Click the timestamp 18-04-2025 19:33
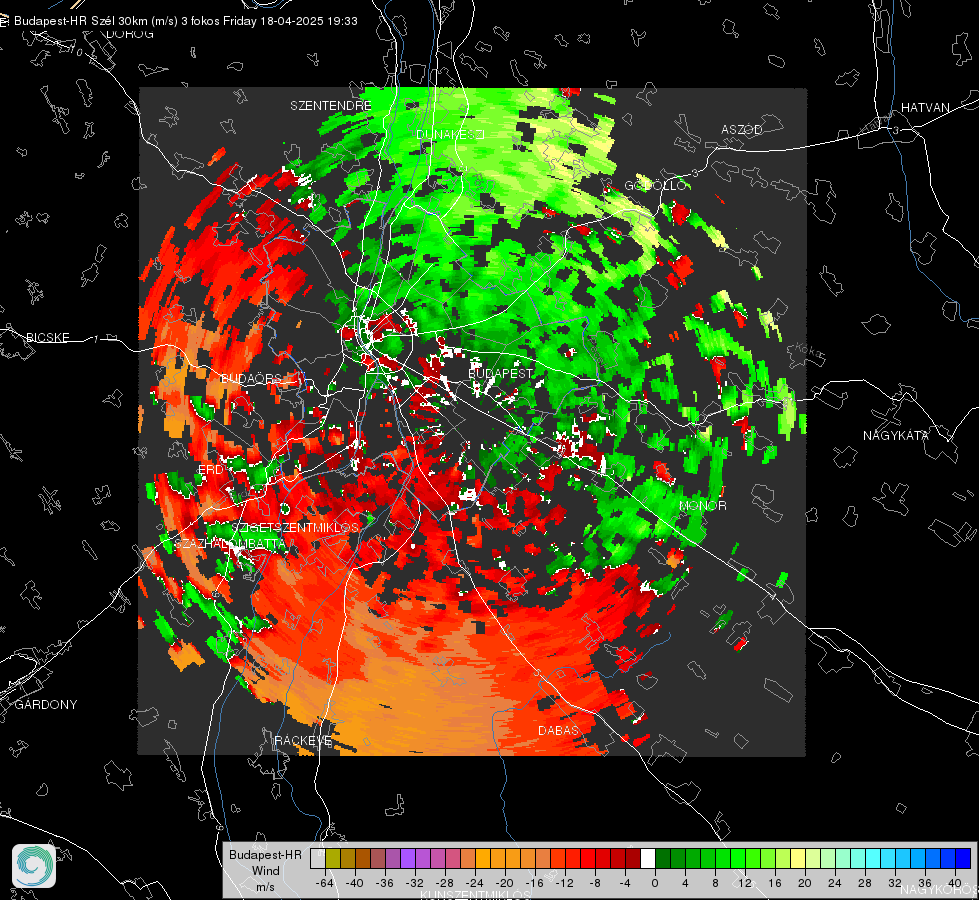This screenshot has width=979, height=900. pyautogui.click(x=309, y=21)
